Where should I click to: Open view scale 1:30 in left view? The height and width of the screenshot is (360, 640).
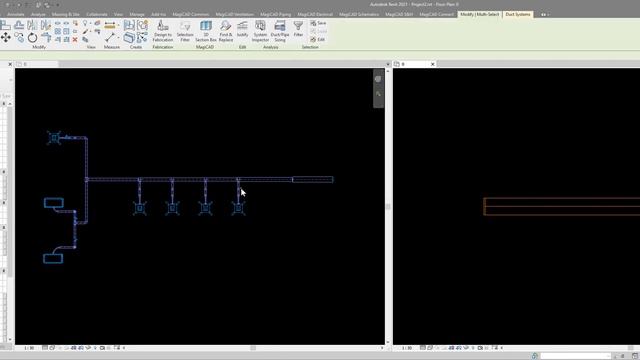point(29,348)
